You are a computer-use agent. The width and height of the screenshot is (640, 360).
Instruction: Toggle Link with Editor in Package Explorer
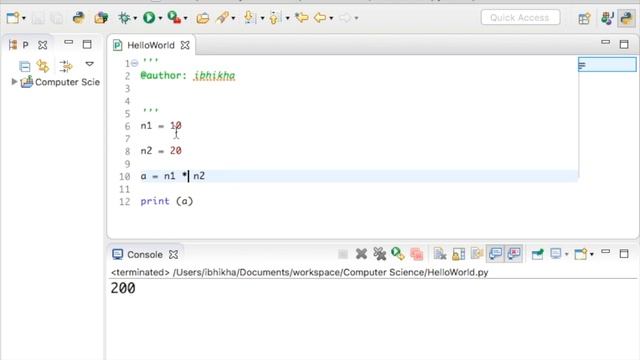point(43,66)
